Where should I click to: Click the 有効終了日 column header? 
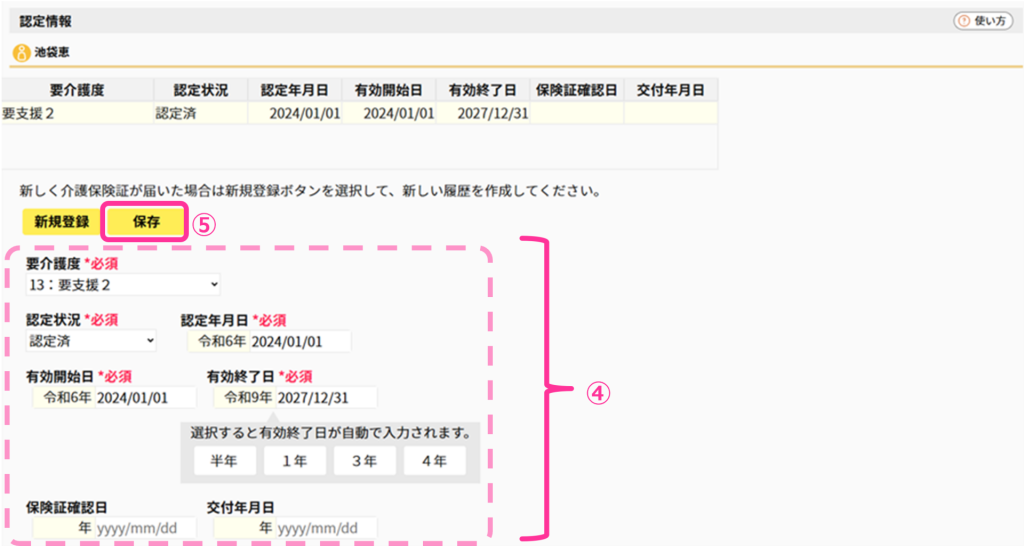pos(483,91)
